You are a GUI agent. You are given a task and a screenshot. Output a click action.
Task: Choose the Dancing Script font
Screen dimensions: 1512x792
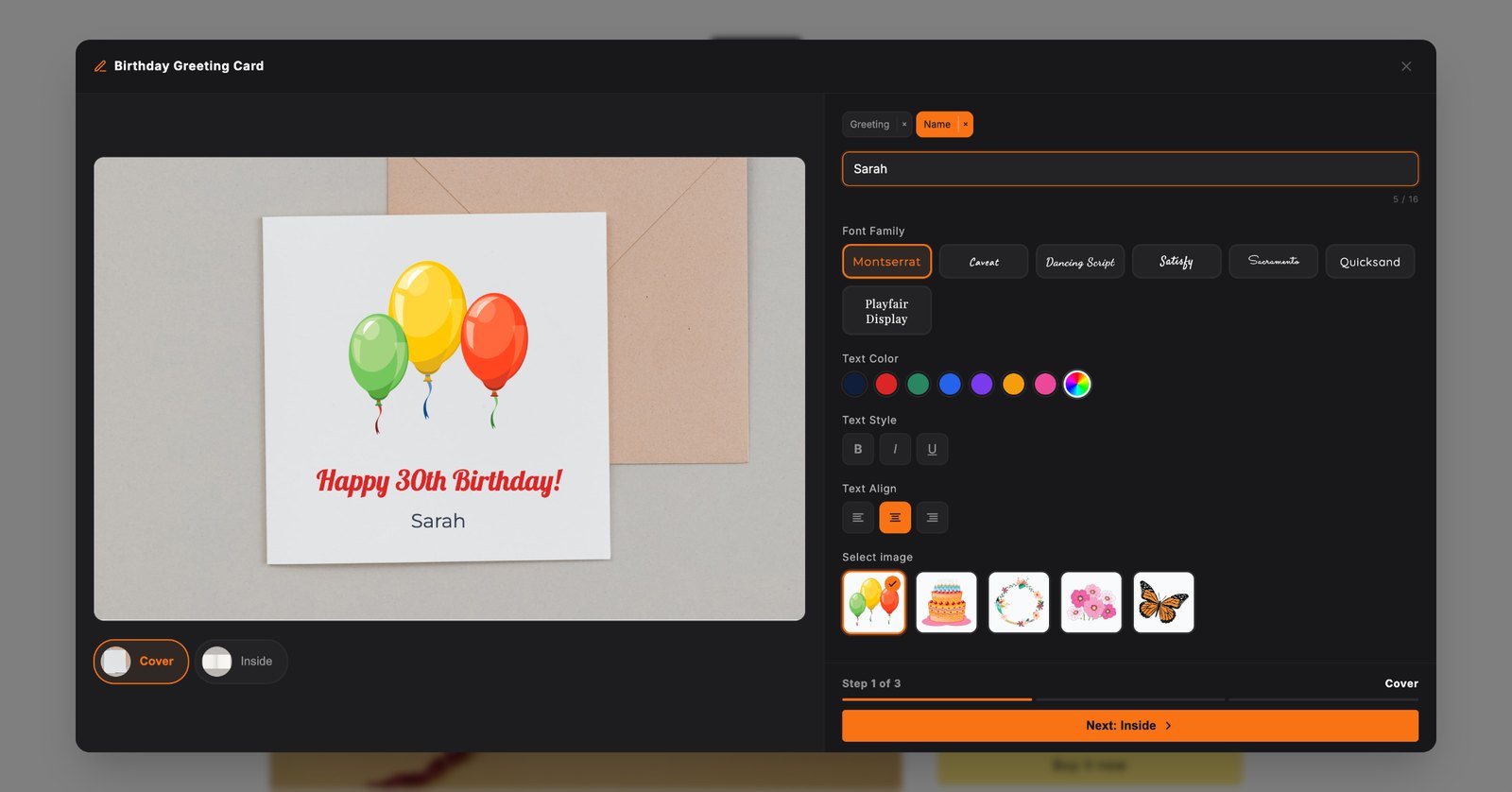[x=1080, y=262]
